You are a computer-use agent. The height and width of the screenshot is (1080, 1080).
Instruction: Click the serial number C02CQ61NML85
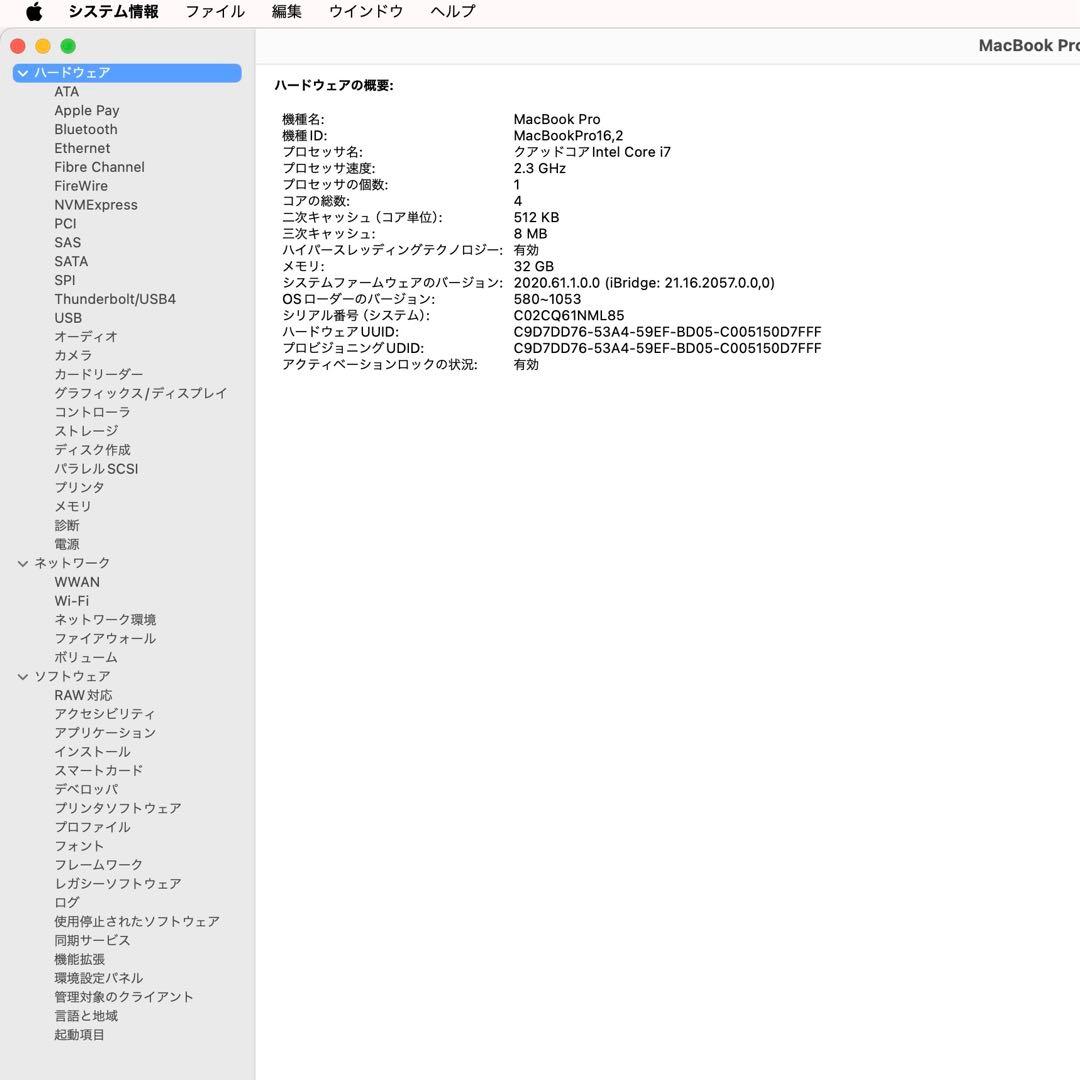pos(569,315)
